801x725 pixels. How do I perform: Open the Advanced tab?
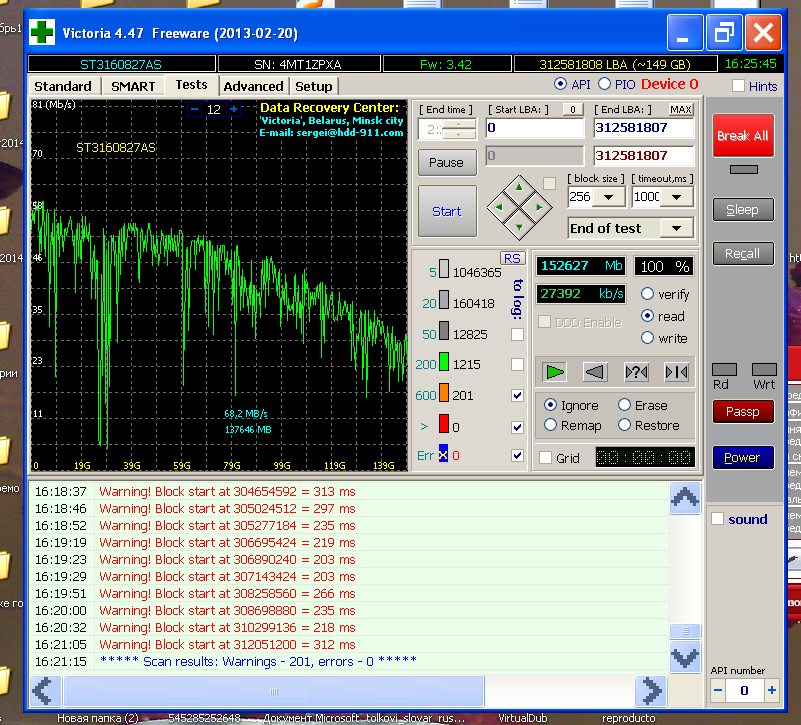253,86
